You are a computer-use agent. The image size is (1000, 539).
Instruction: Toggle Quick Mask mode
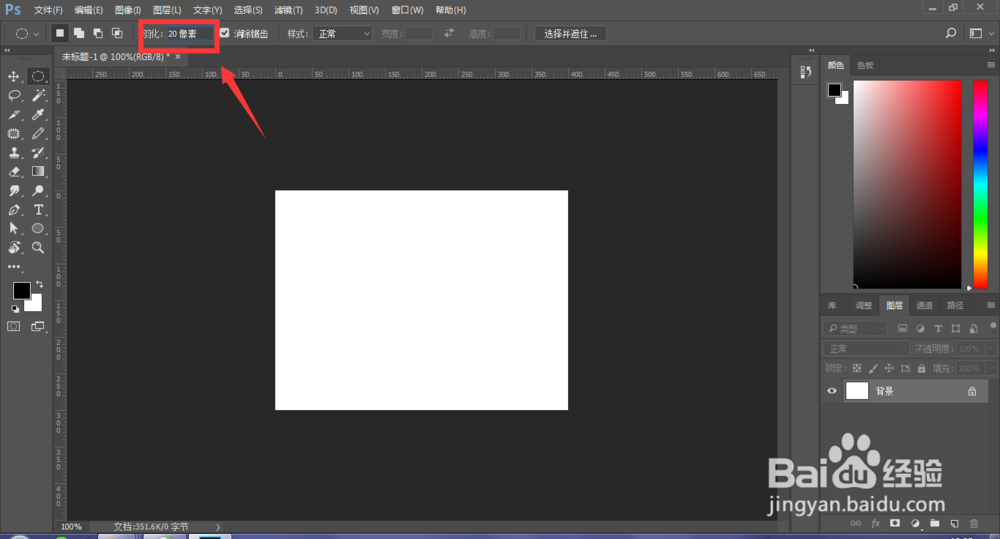[13, 327]
